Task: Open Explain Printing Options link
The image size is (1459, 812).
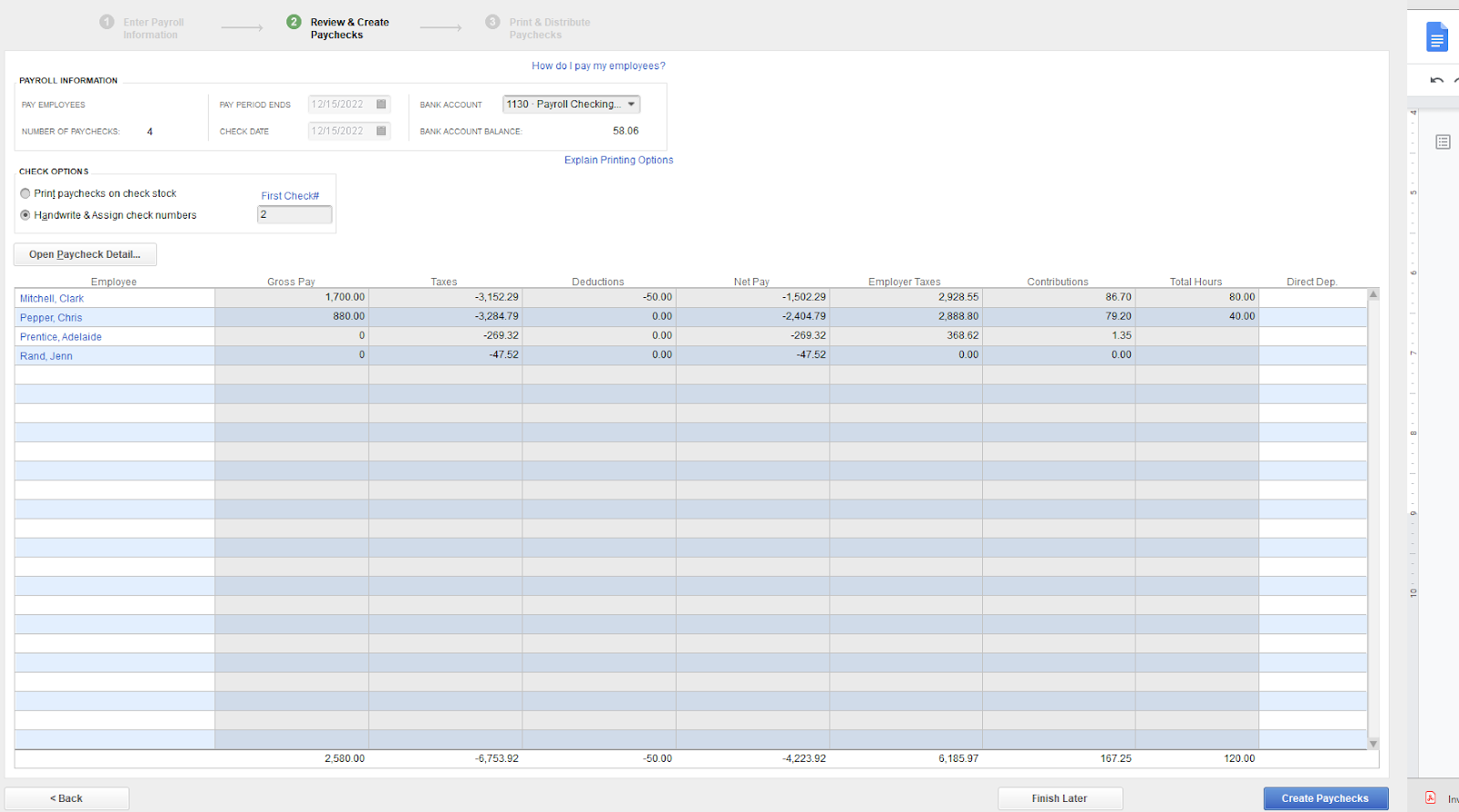Action: (x=618, y=159)
